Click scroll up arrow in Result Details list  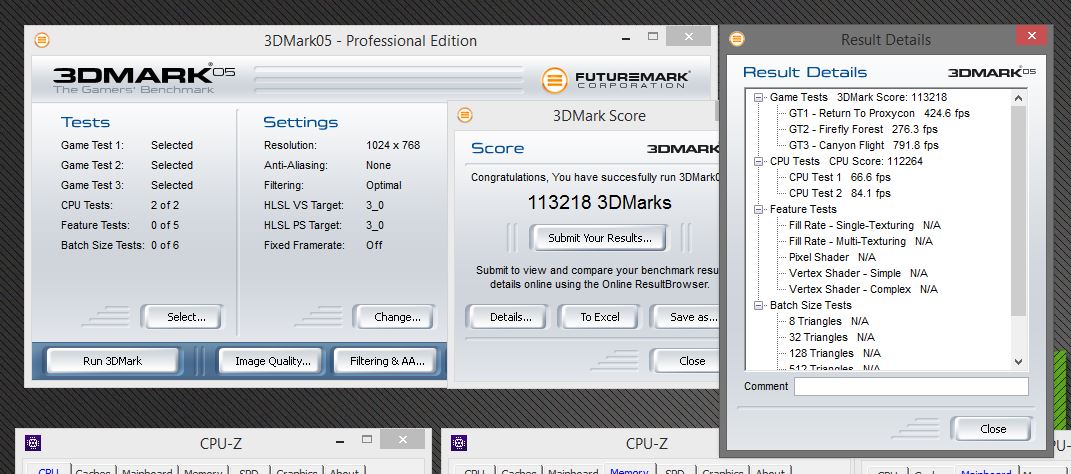(x=1018, y=98)
